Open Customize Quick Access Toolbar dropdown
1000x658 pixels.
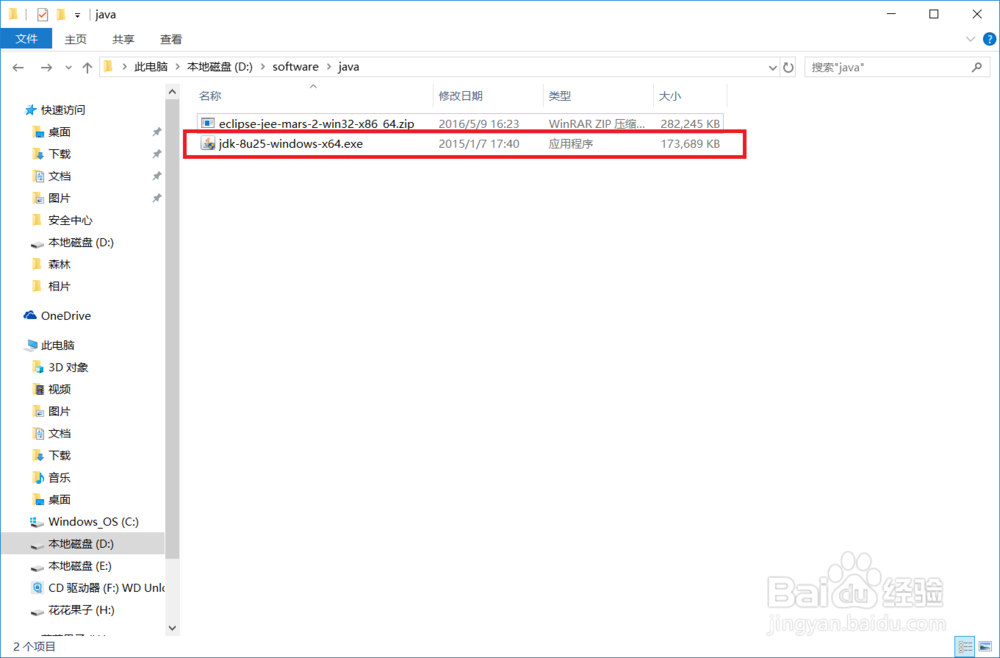77,15
